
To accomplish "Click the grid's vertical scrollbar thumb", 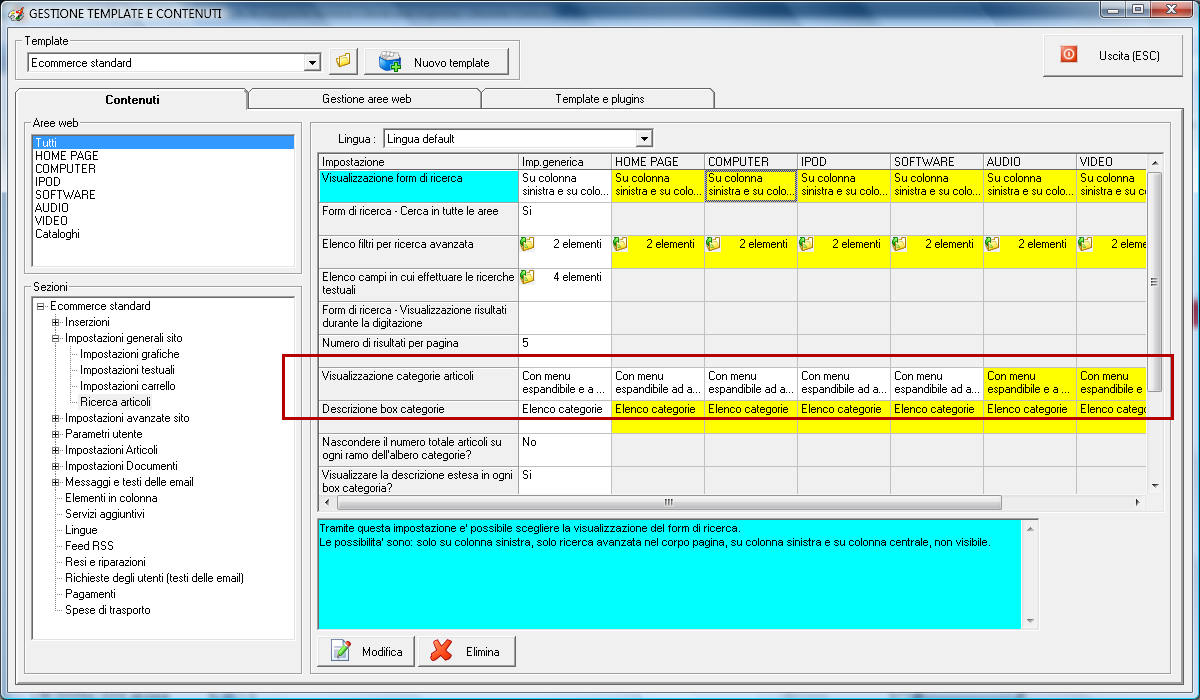I will tap(1154, 282).
